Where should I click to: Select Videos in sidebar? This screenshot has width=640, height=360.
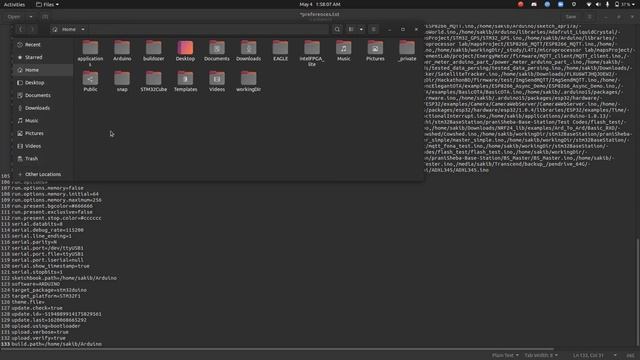click(42, 146)
